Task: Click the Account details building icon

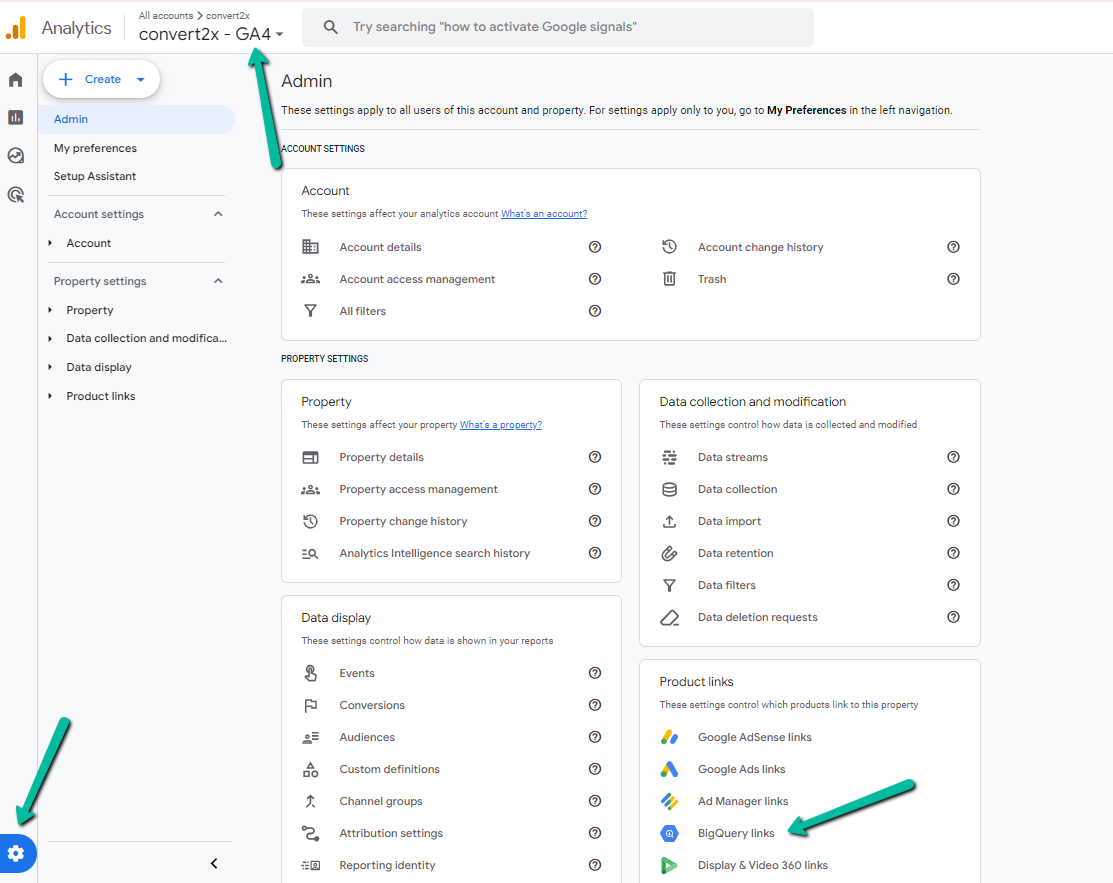Action: click(310, 247)
